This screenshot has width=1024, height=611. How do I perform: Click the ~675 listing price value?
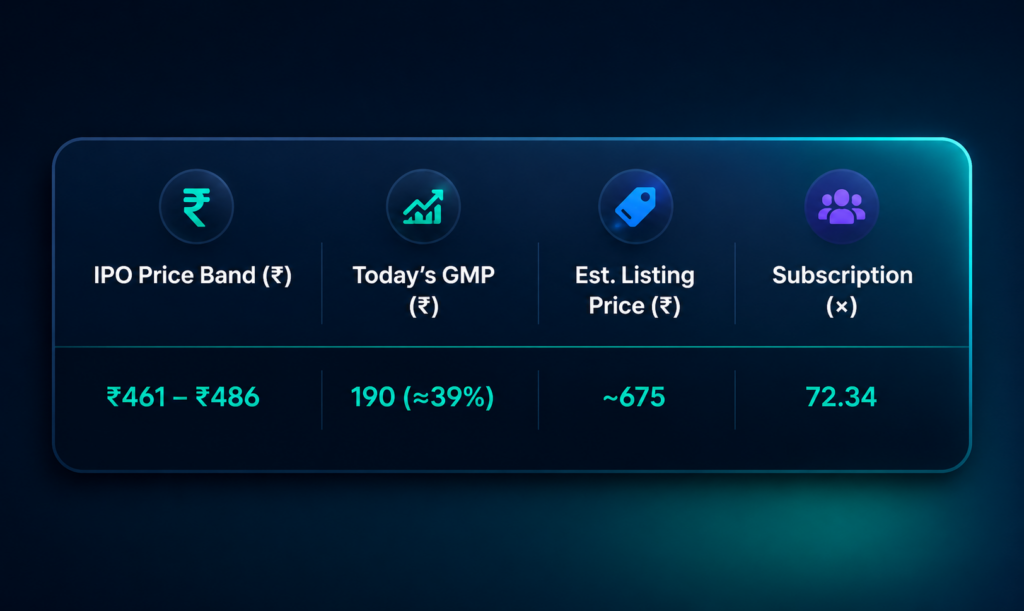[x=634, y=397]
